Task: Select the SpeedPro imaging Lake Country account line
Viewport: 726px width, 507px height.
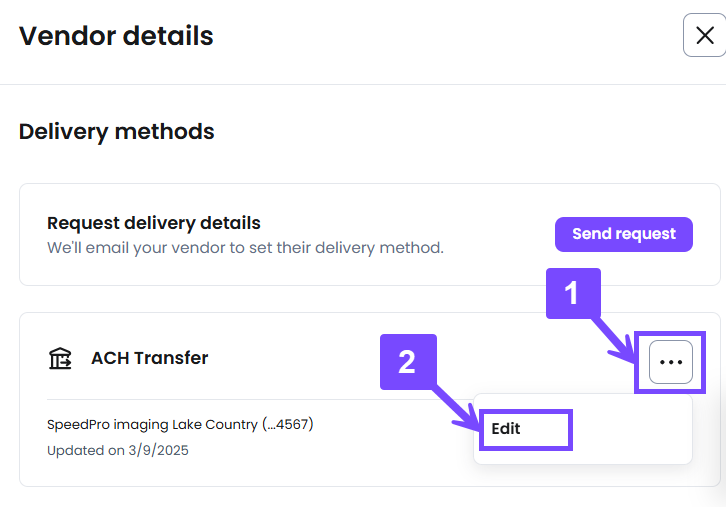Action: 180,425
